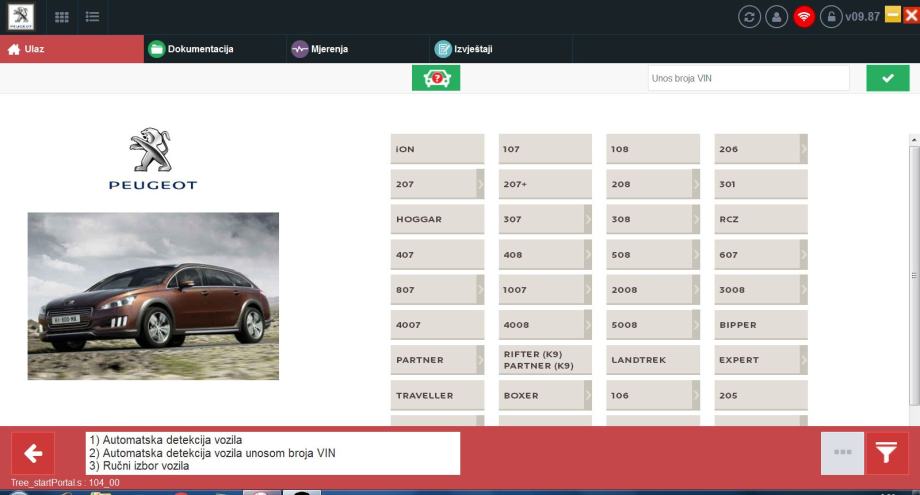Click the Ulaz home icon
Screen dimensions: 920x495
point(14,49)
